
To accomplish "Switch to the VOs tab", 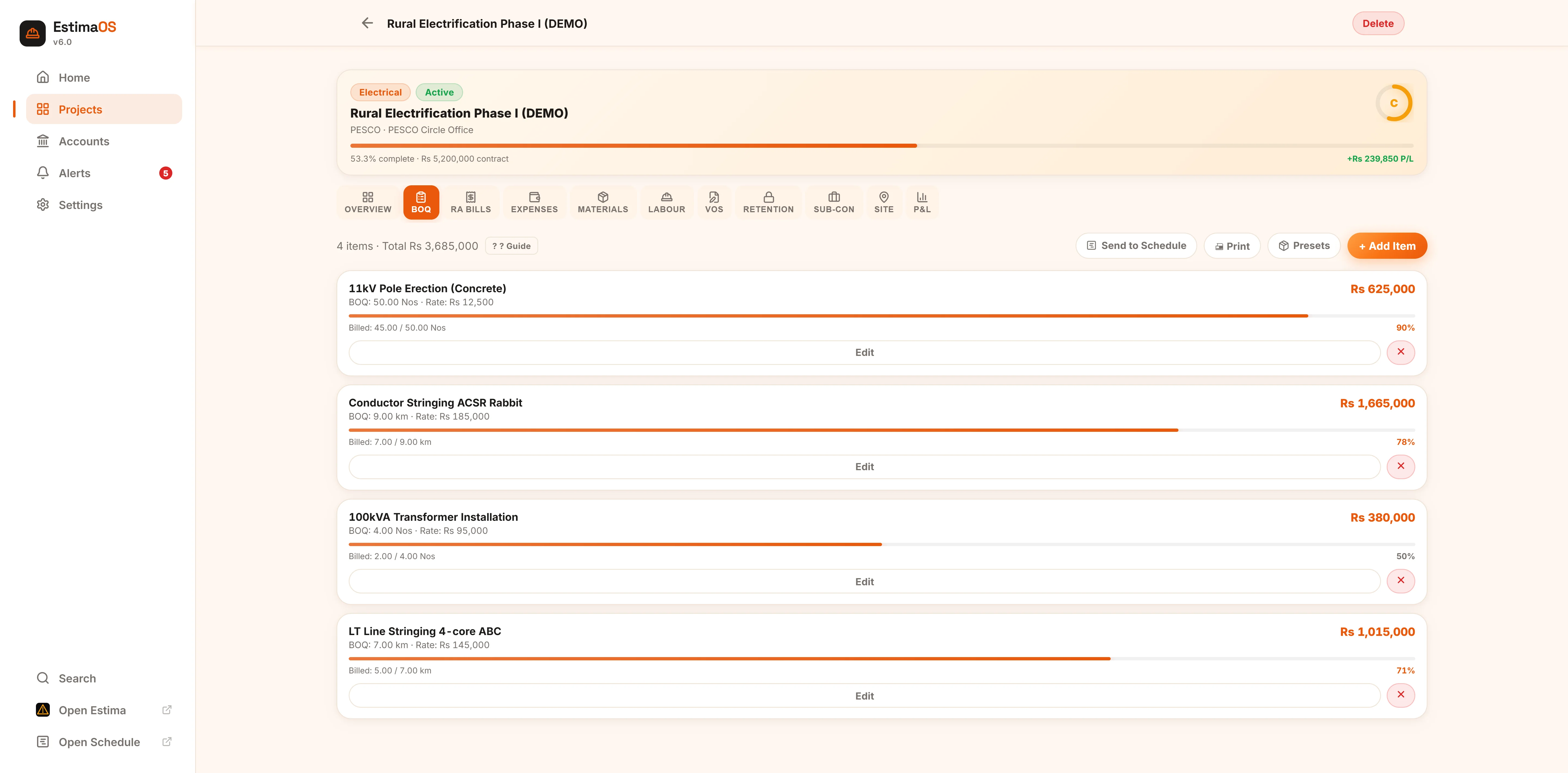I will click(x=714, y=202).
